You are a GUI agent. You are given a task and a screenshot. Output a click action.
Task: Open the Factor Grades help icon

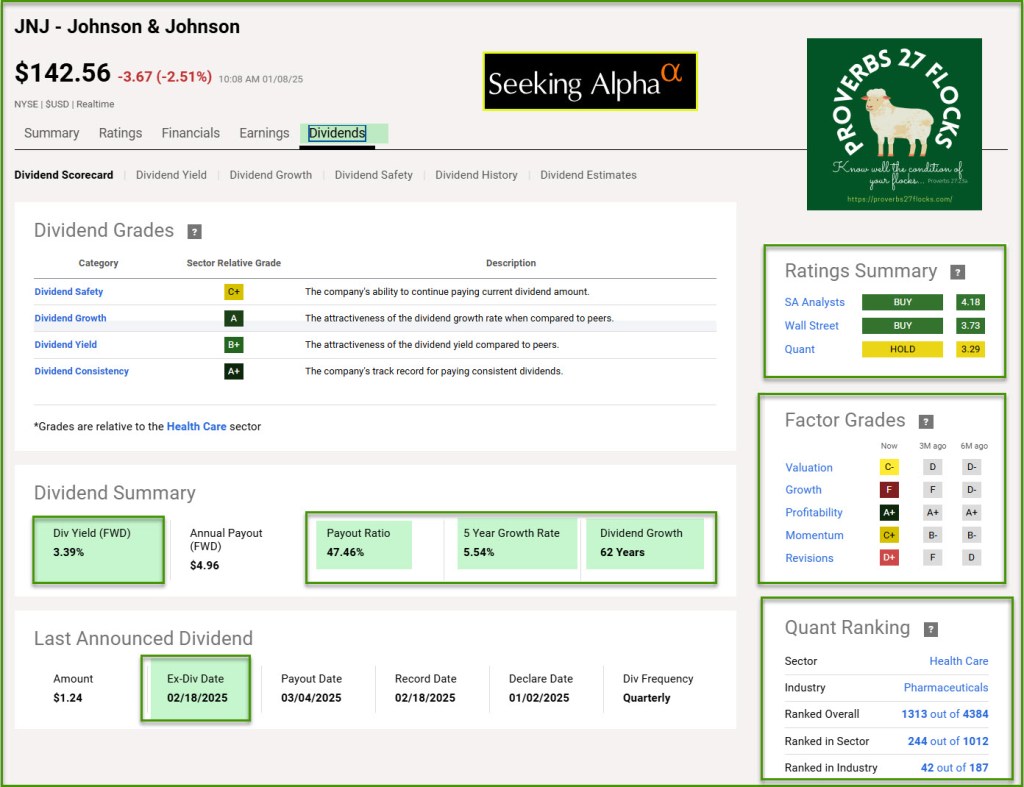pyautogui.click(x=926, y=422)
